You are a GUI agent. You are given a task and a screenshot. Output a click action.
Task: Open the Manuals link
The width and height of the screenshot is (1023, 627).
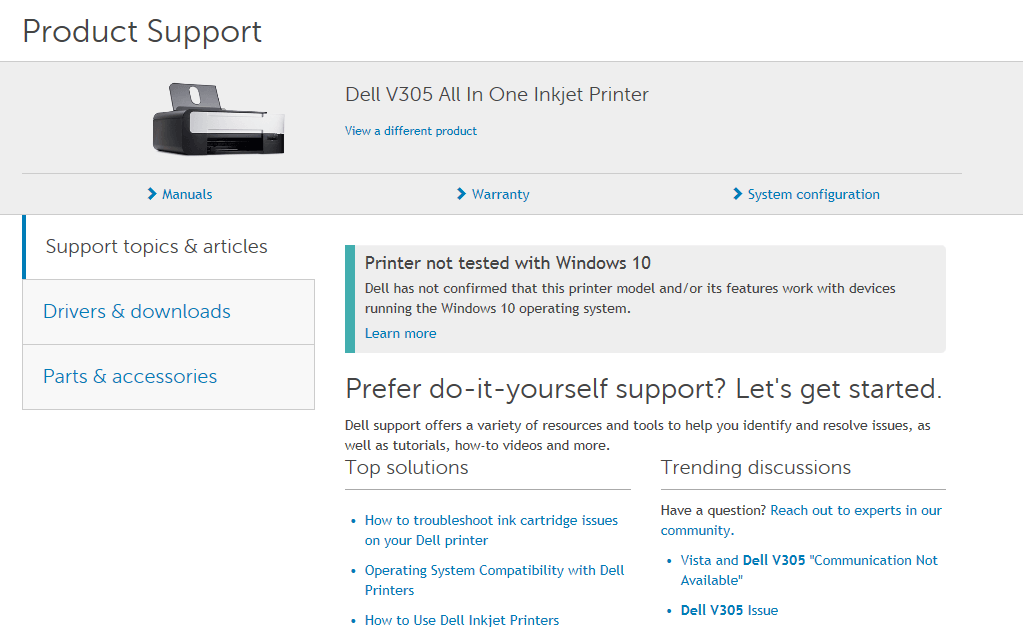(x=187, y=194)
